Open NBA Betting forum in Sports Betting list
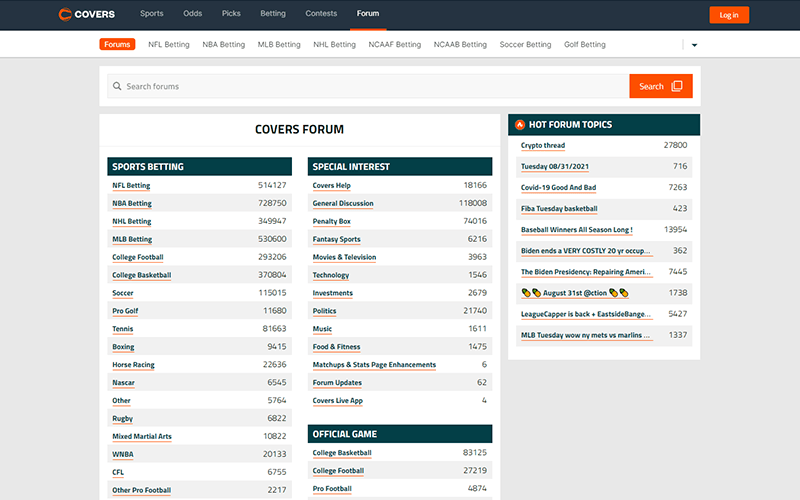 click(x=132, y=204)
